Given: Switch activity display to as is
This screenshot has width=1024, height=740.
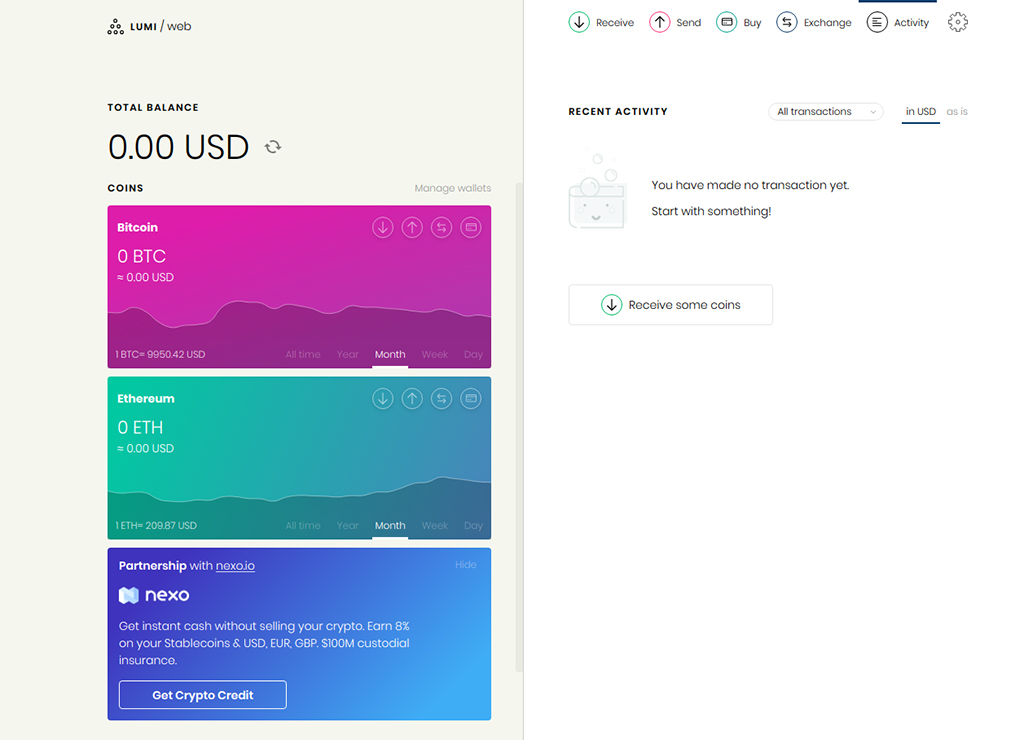Looking at the screenshot, I should (x=957, y=112).
